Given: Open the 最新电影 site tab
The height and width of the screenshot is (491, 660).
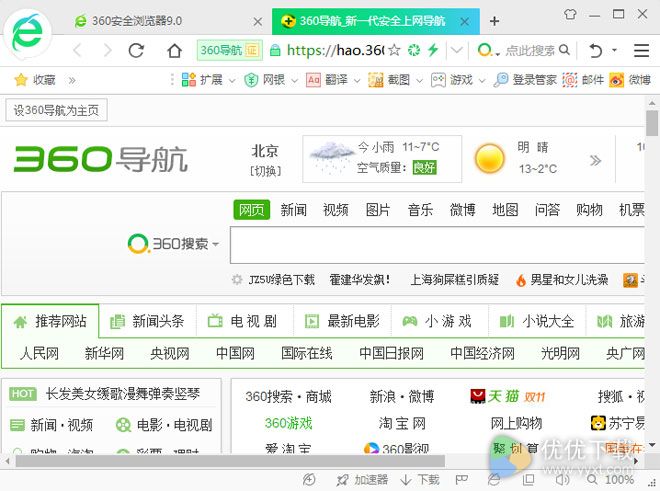Looking at the screenshot, I should point(342,321).
